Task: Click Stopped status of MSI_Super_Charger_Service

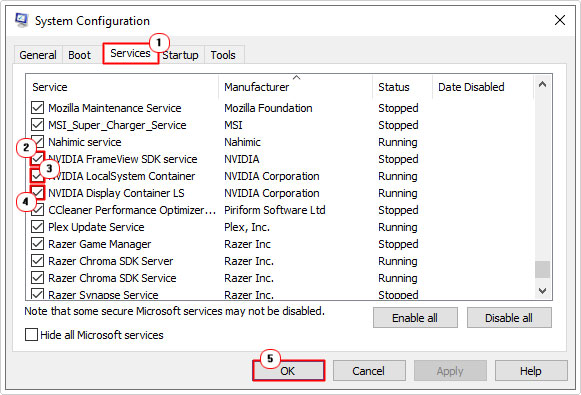Action: [x=398, y=125]
